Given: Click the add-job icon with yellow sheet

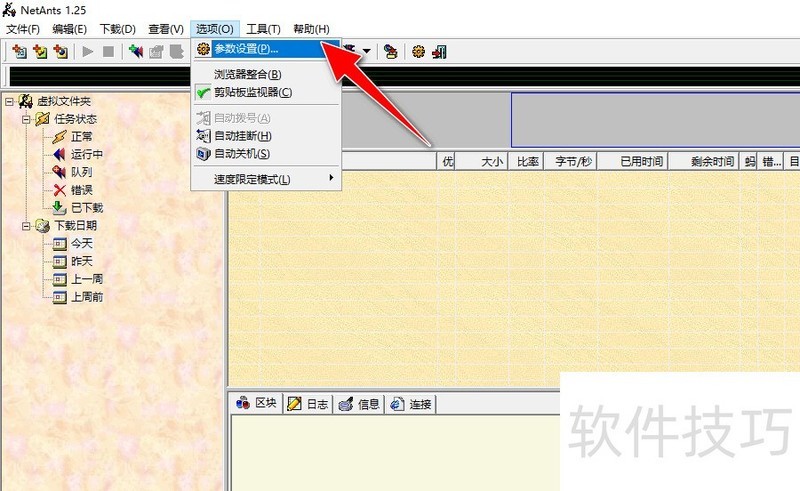Looking at the screenshot, I should (40, 52).
